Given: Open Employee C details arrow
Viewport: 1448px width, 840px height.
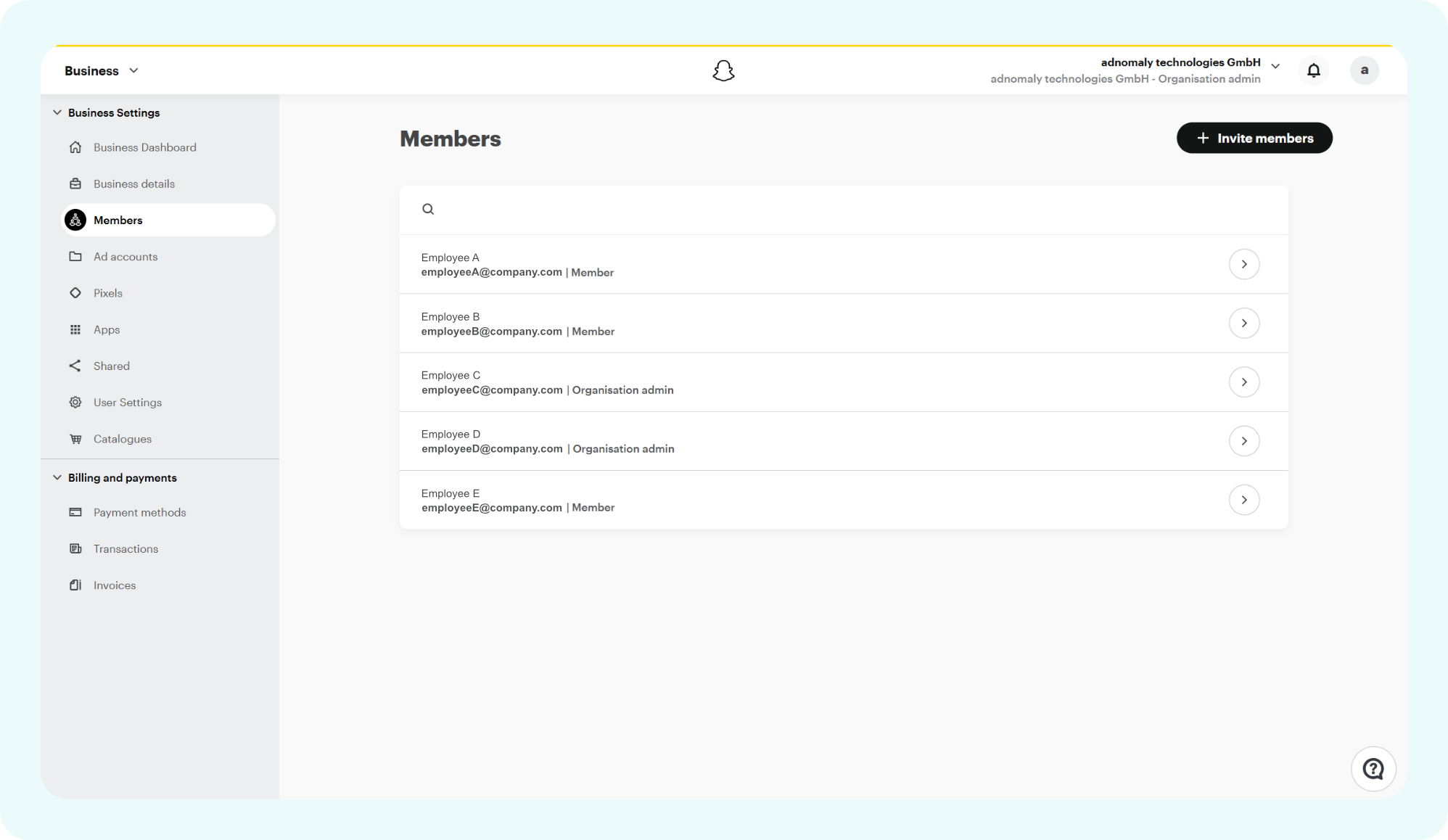Looking at the screenshot, I should 1243,382.
